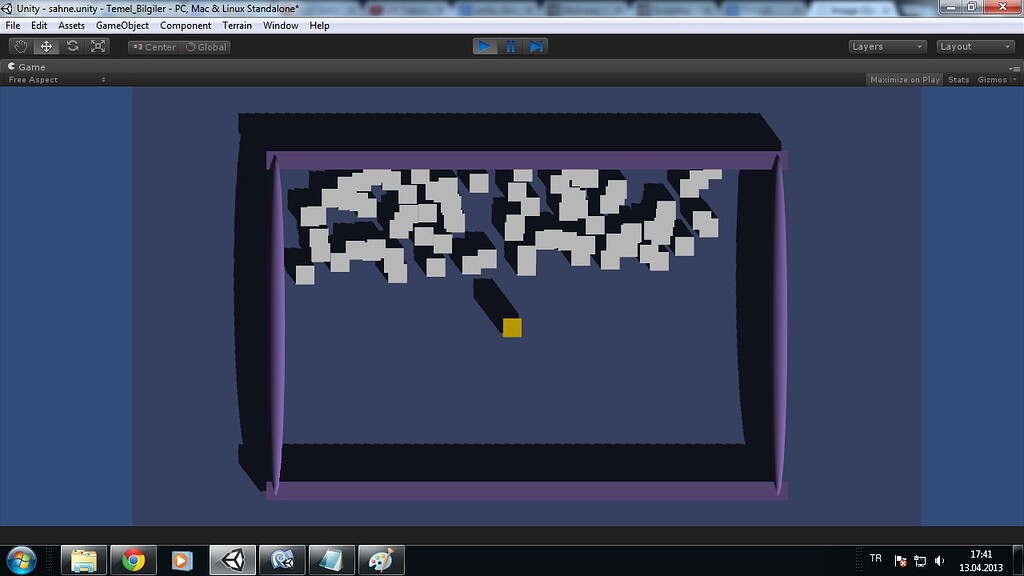The height and width of the screenshot is (576, 1024).
Task: Select the Move (translate) tool
Action: coord(46,46)
